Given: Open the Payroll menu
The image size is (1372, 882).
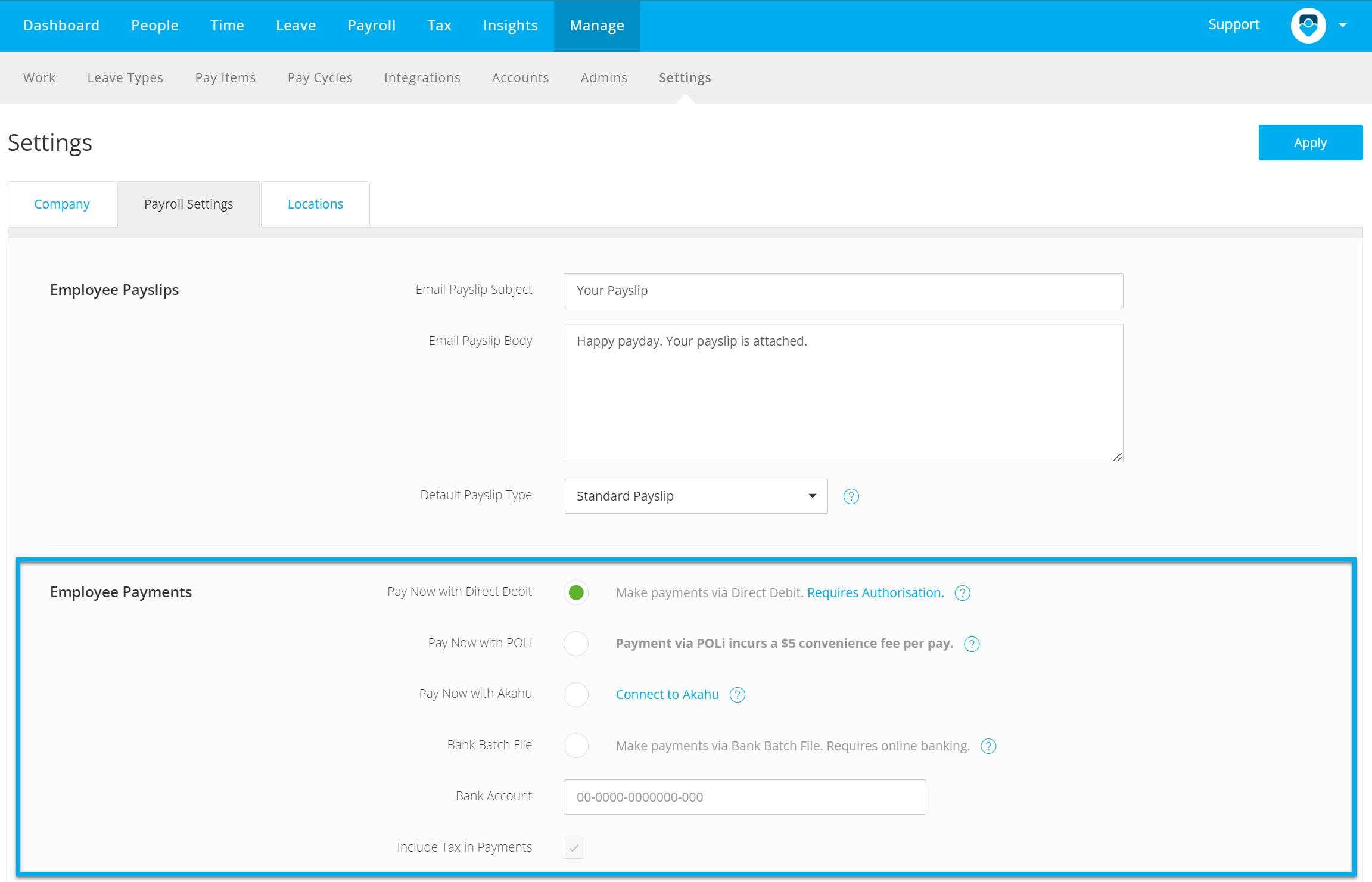Looking at the screenshot, I should click(372, 26).
